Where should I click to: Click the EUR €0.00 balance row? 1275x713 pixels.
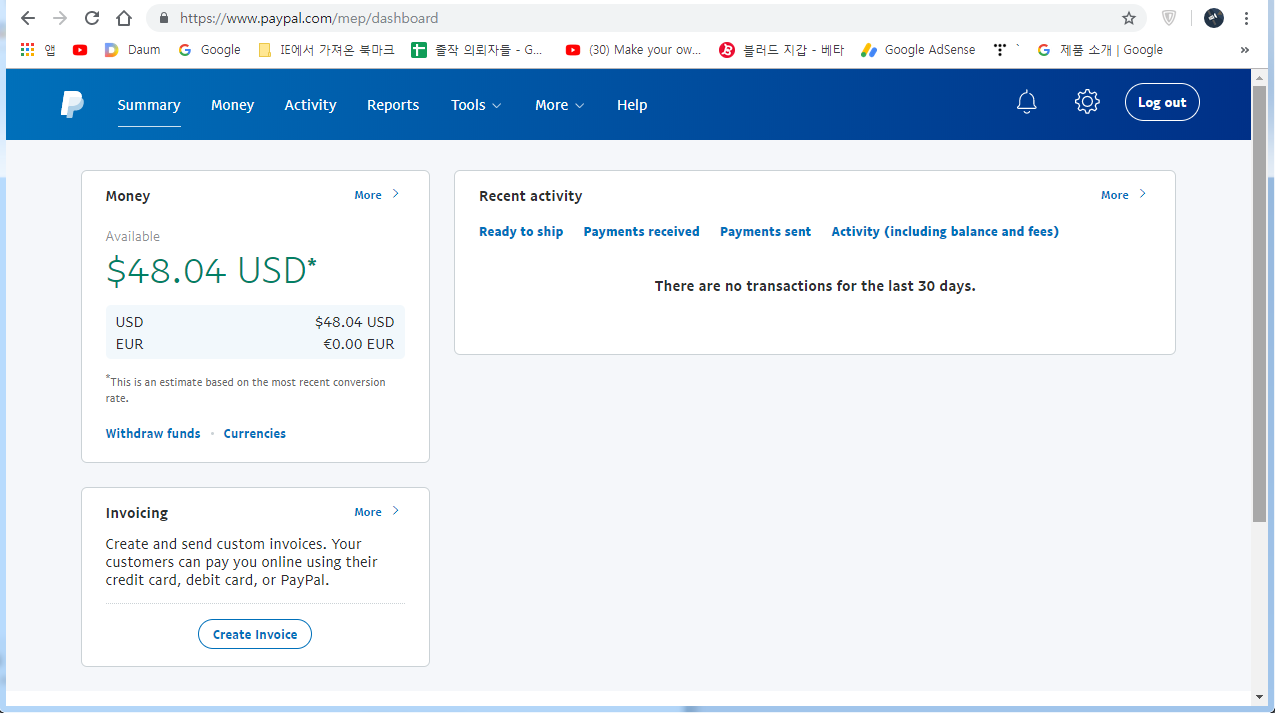tap(255, 344)
